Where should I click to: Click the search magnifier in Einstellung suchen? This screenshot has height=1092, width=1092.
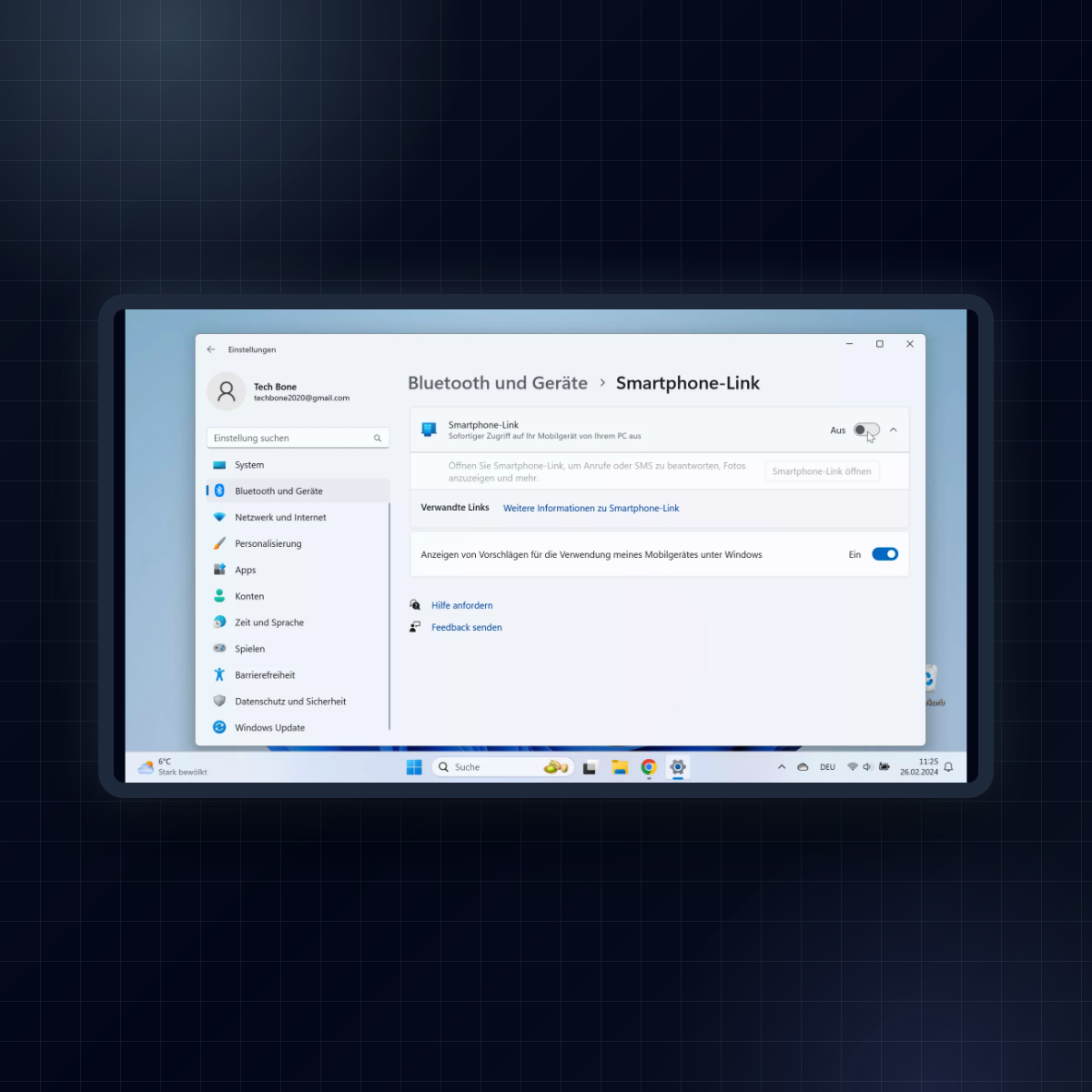coord(378,439)
